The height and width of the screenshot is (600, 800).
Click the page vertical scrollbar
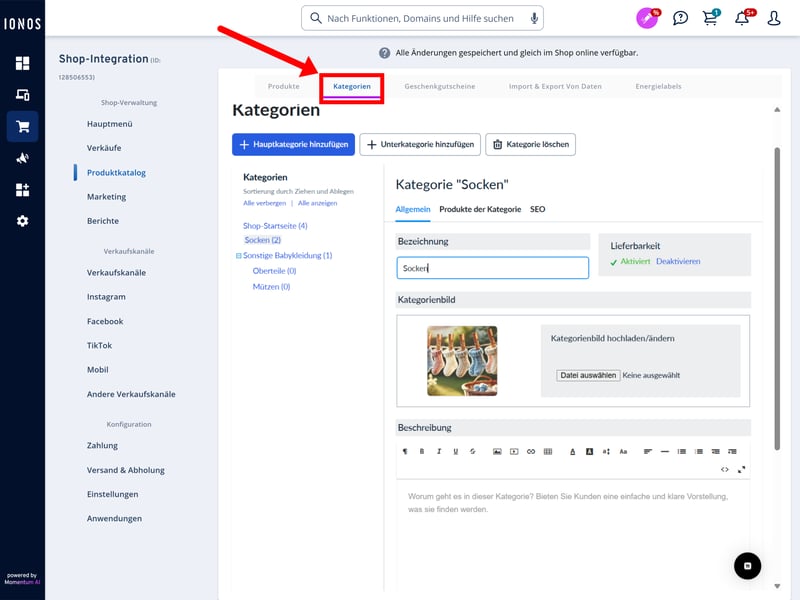tap(777, 298)
